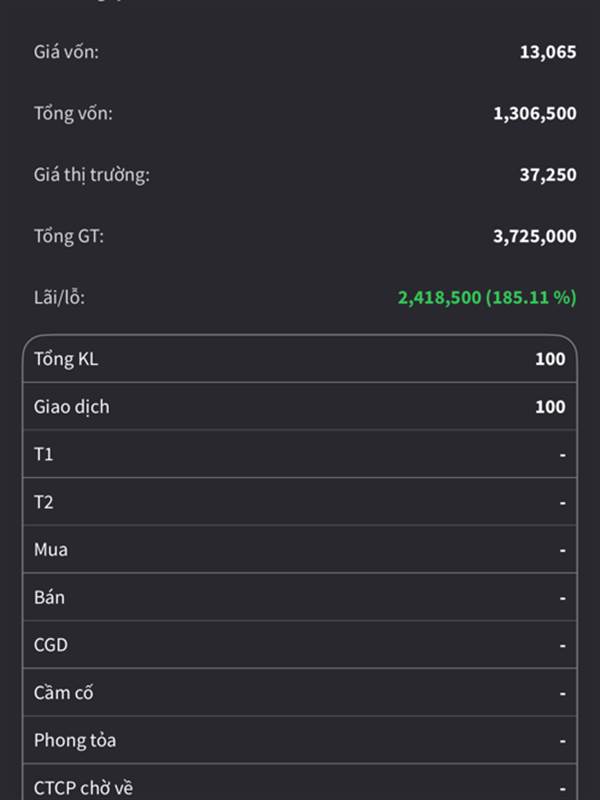This screenshot has height=800, width=600.
Task: Click the green 2,418,500 (185.11 %) profit figure
Action: pyautogui.click(x=487, y=298)
